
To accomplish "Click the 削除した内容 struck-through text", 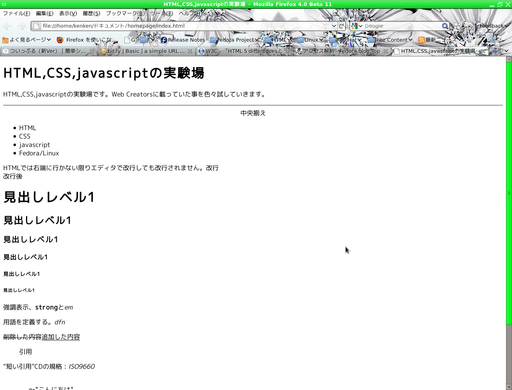I will click(22, 337).
